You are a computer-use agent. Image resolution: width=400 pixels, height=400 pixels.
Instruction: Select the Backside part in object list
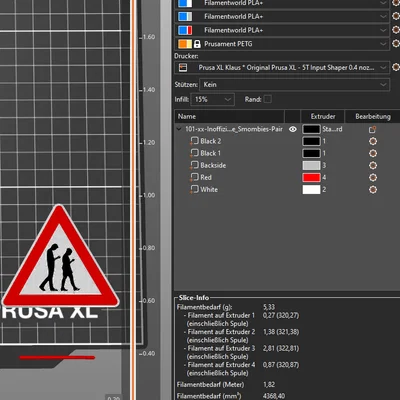pos(213,165)
